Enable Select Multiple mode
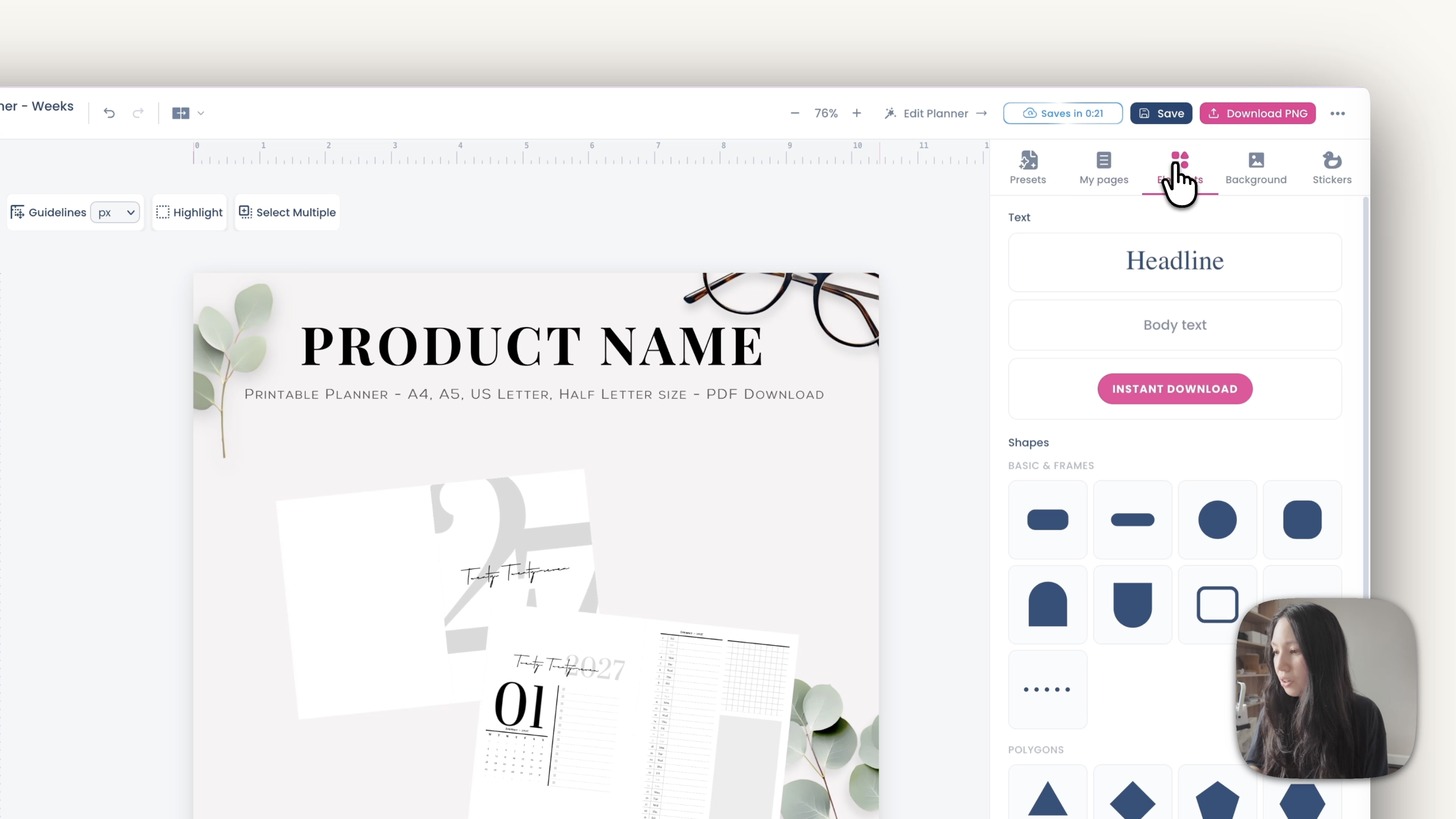Image resolution: width=1456 pixels, height=819 pixels. [x=287, y=212]
